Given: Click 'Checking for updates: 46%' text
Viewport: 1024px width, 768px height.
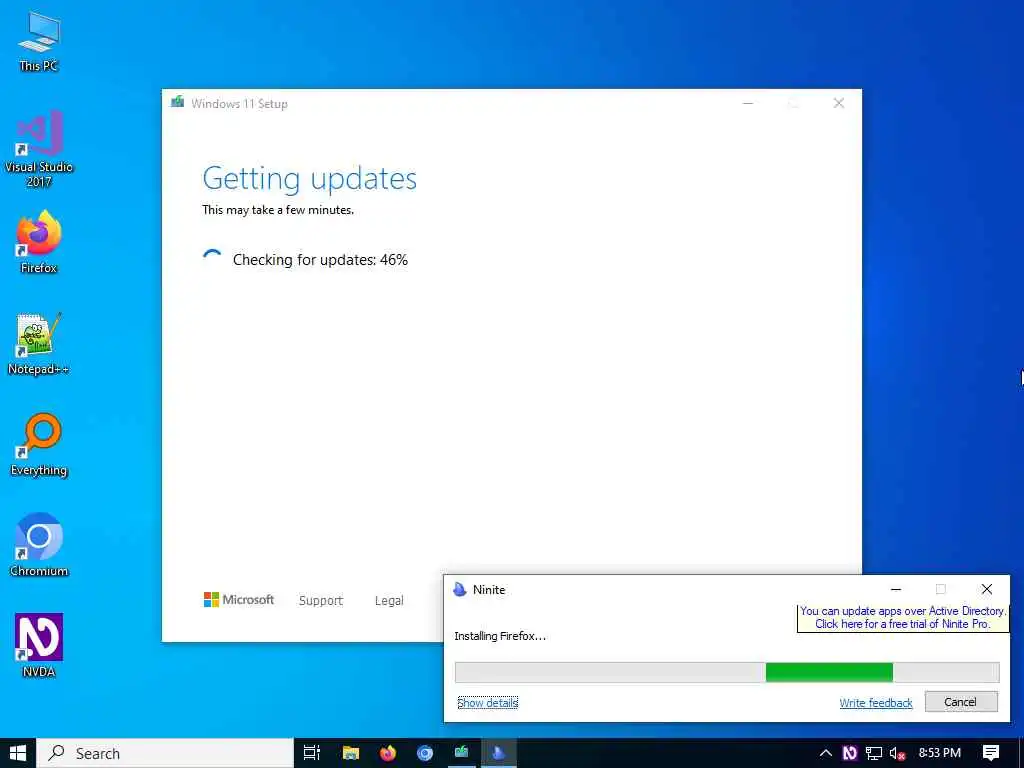Looking at the screenshot, I should pos(320,260).
